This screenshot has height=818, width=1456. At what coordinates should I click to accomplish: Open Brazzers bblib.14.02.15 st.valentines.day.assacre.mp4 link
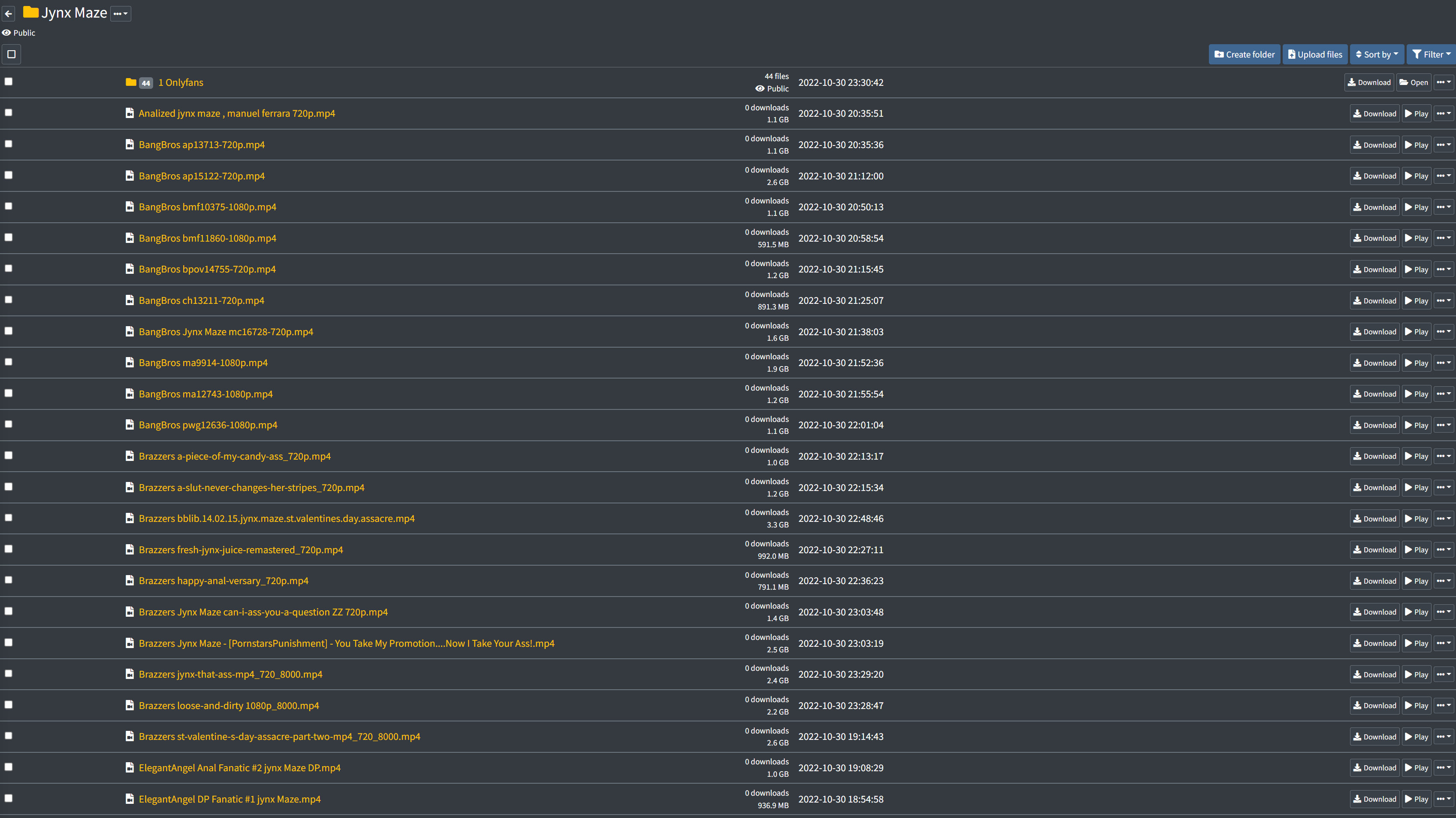pos(277,518)
